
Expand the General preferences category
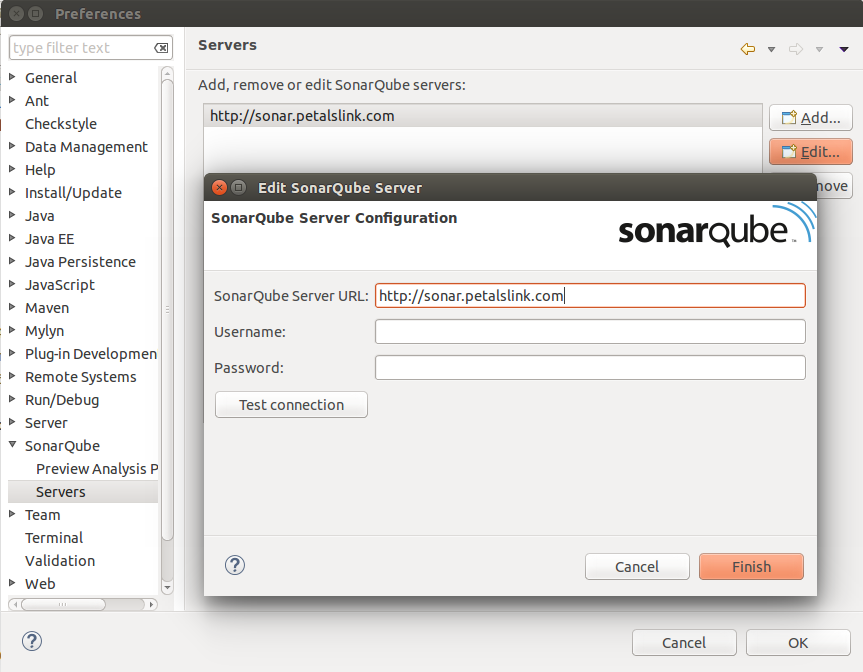click(13, 78)
